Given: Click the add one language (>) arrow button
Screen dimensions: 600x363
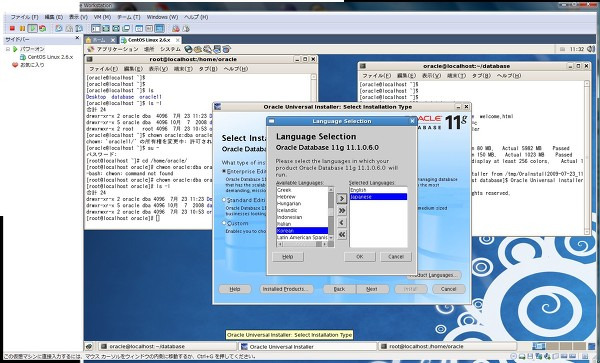Looking at the screenshot, I should (x=342, y=198).
